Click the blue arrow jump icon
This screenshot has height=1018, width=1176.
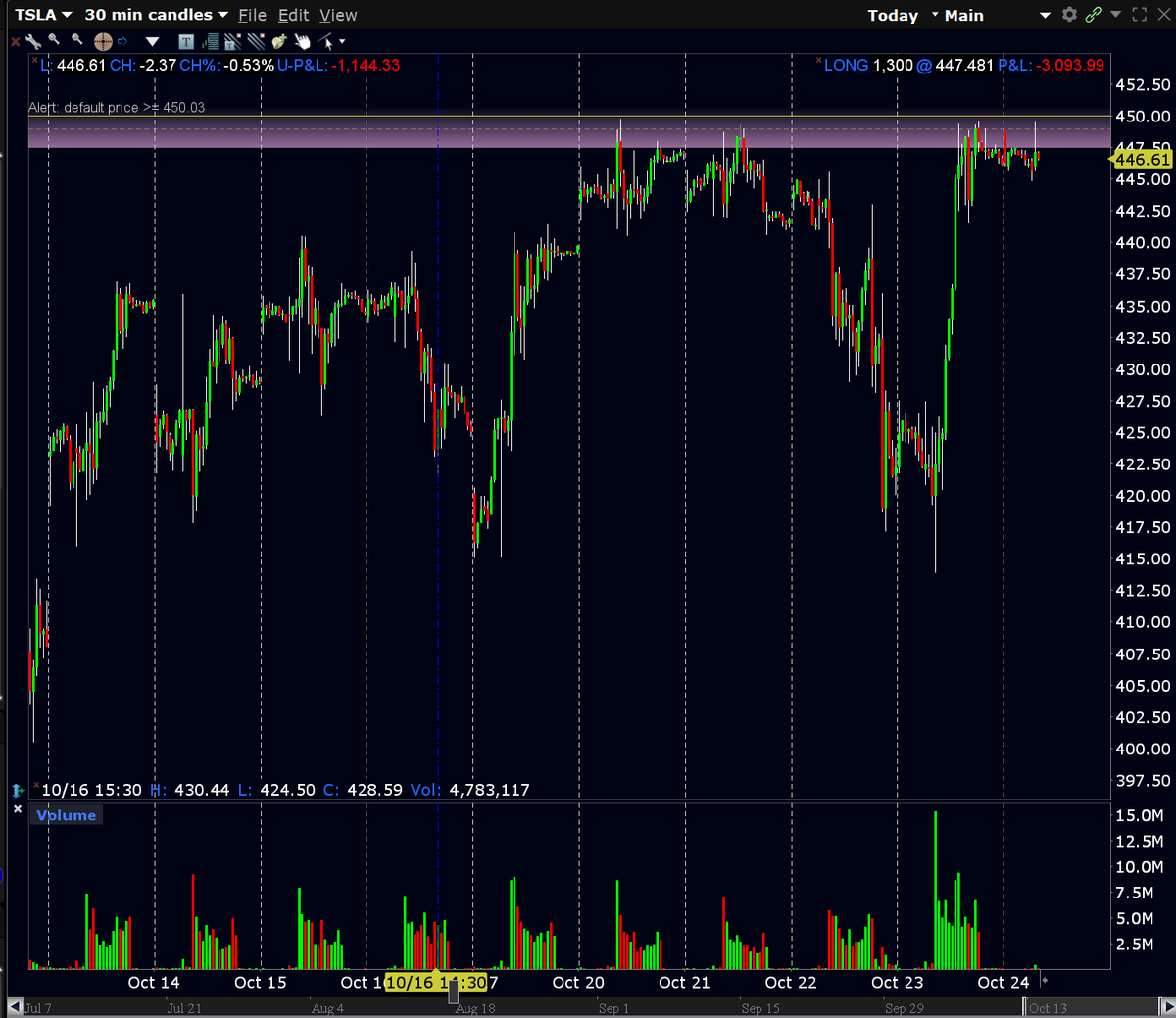coord(122,41)
